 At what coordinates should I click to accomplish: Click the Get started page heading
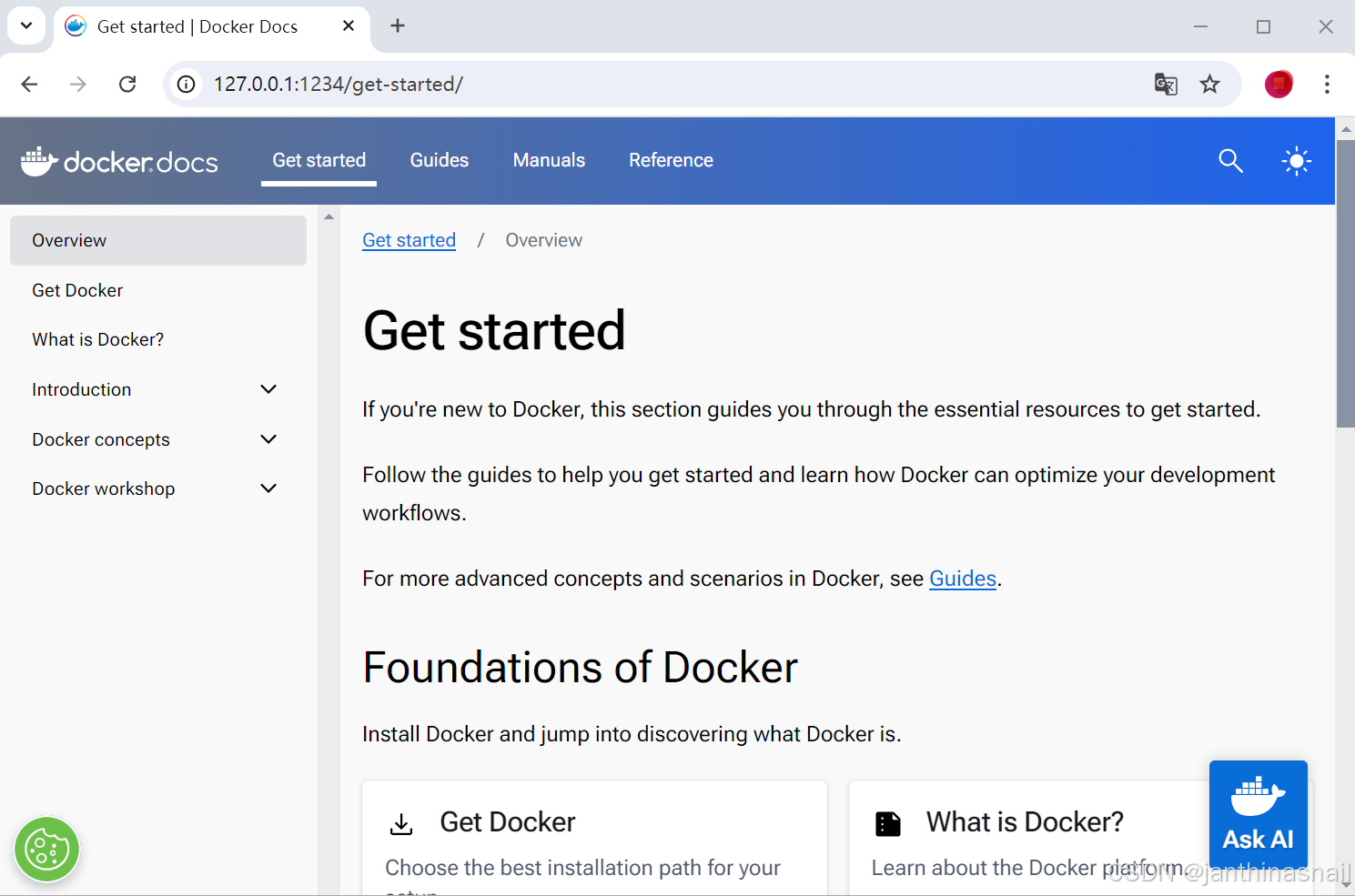pos(494,330)
